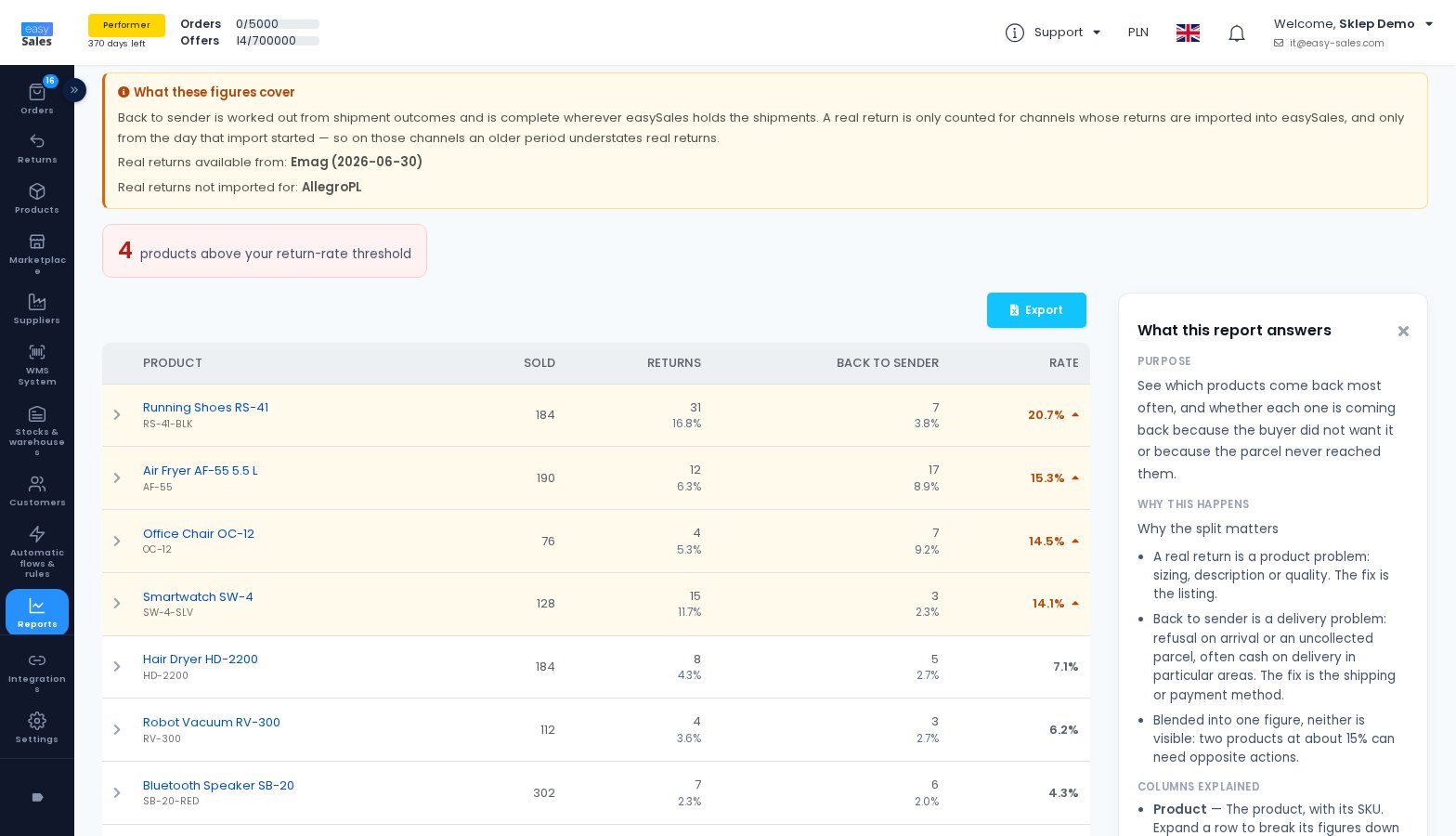Open Settings in the sidebar

[37, 728]
